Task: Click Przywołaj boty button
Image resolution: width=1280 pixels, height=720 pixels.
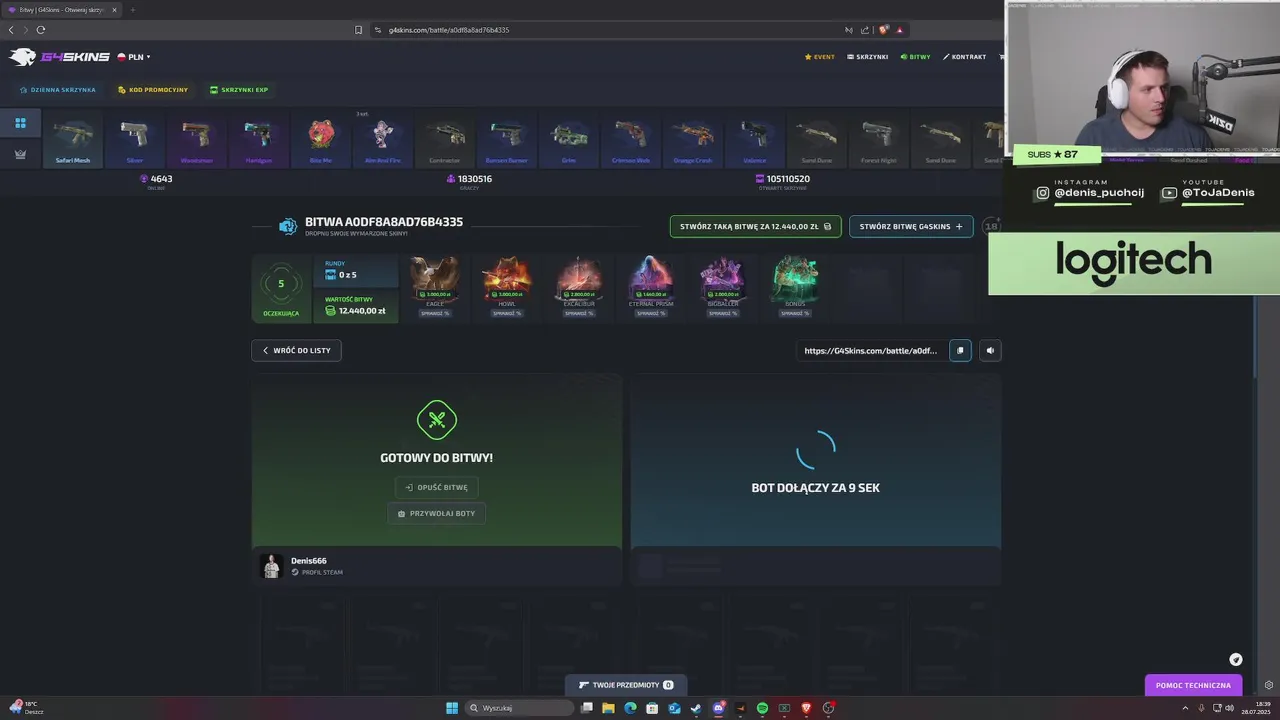Action: 437,513
